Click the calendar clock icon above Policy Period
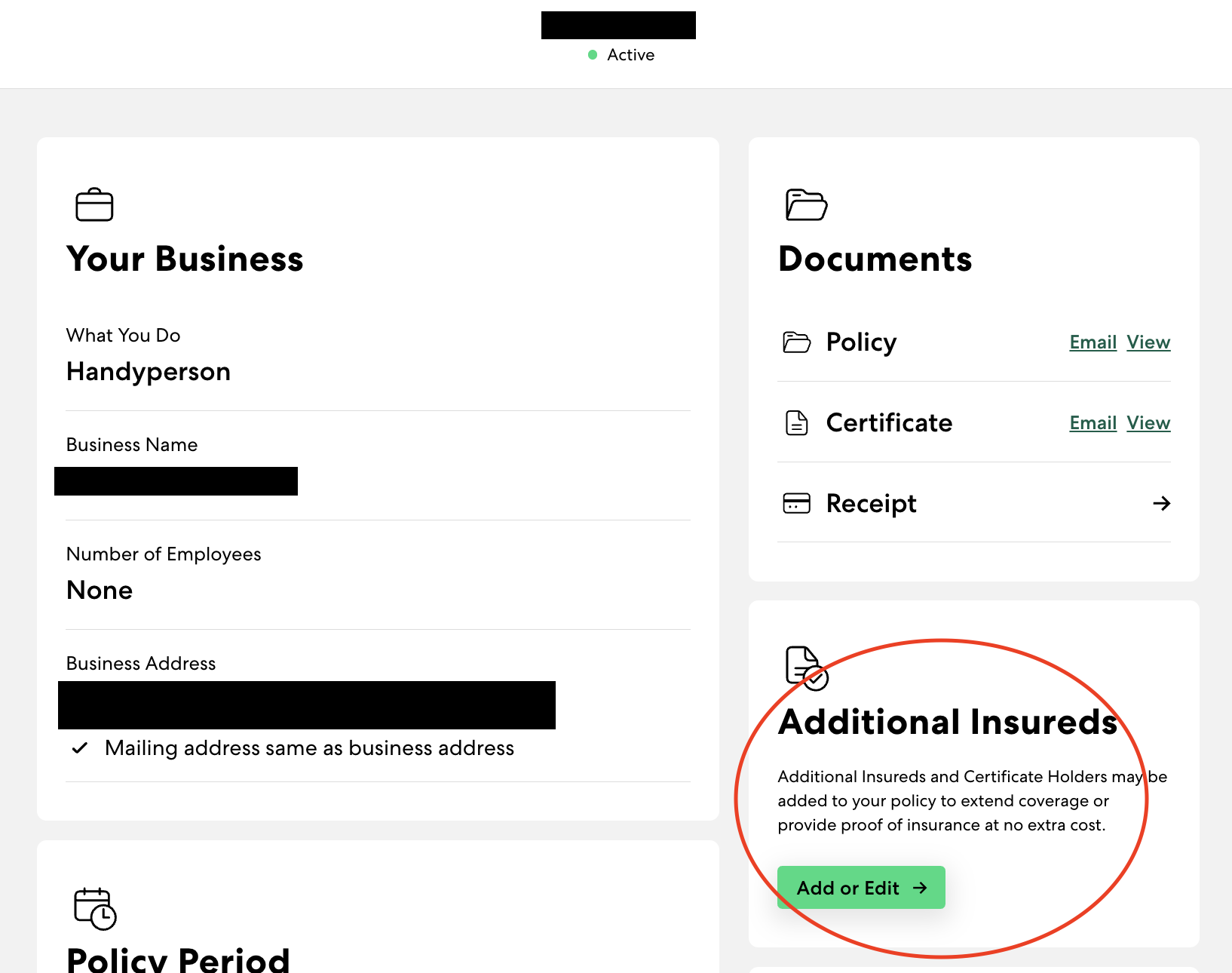 pyautogui.click(x=95, y=908)
